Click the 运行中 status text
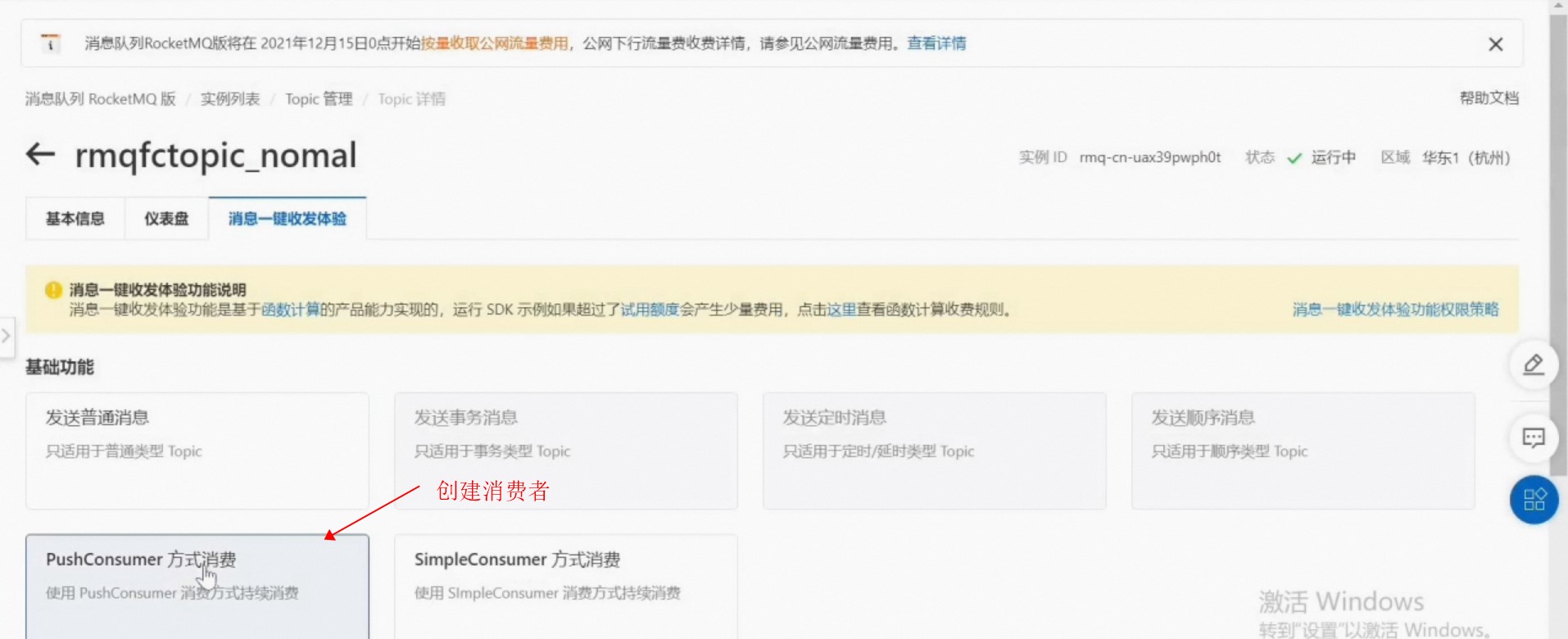The width and height of the screenshot is (1568, 639). (1334, 157)
